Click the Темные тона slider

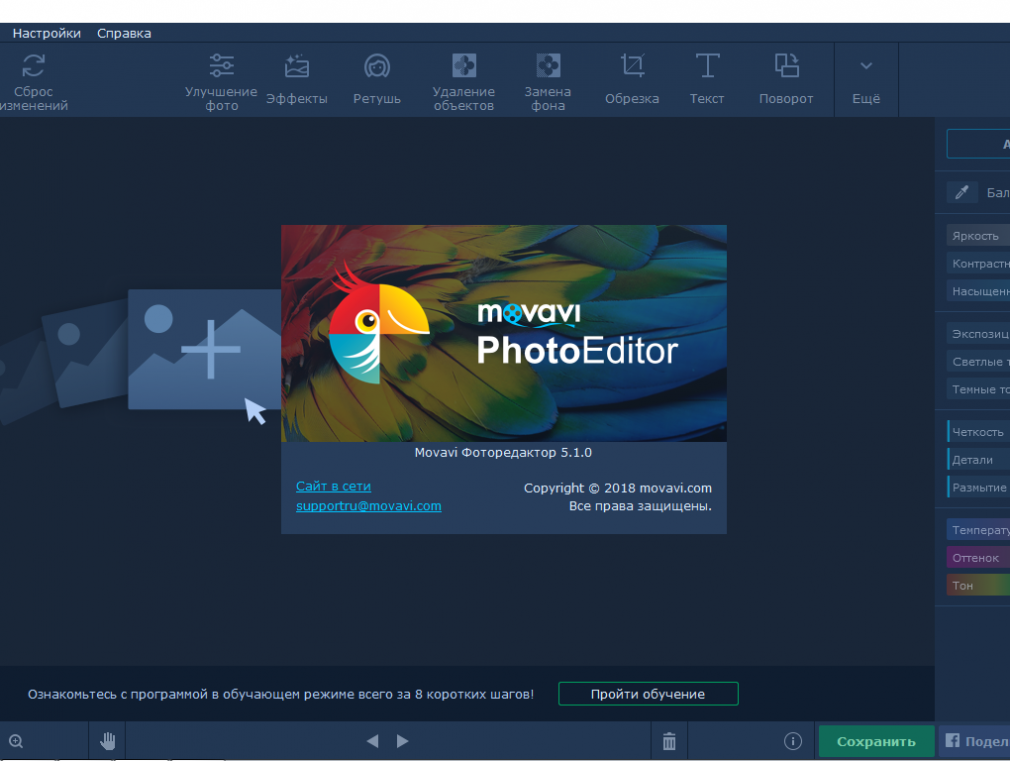(978, 389)
